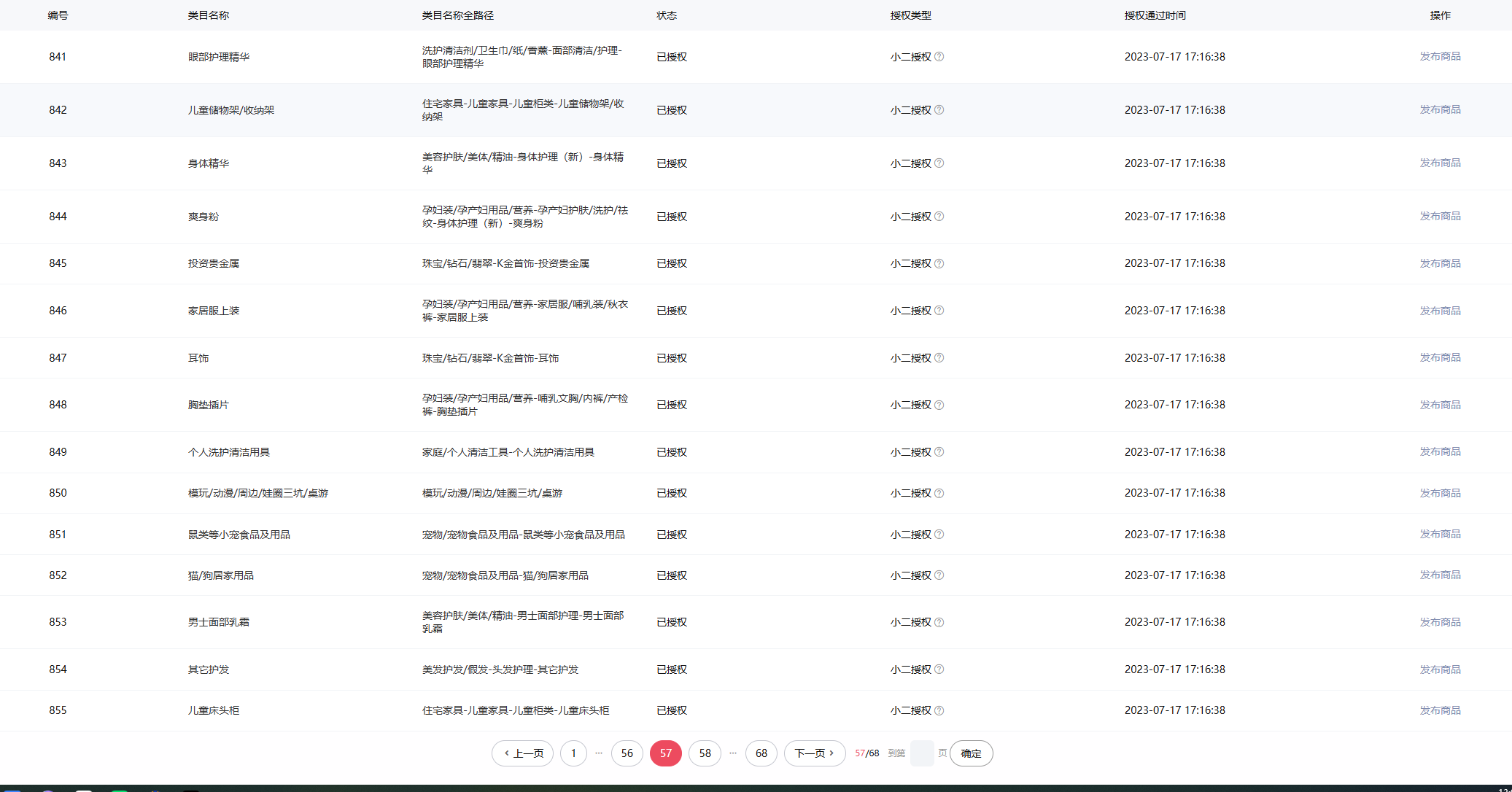Click the page number jump input field

coord(922,753)
